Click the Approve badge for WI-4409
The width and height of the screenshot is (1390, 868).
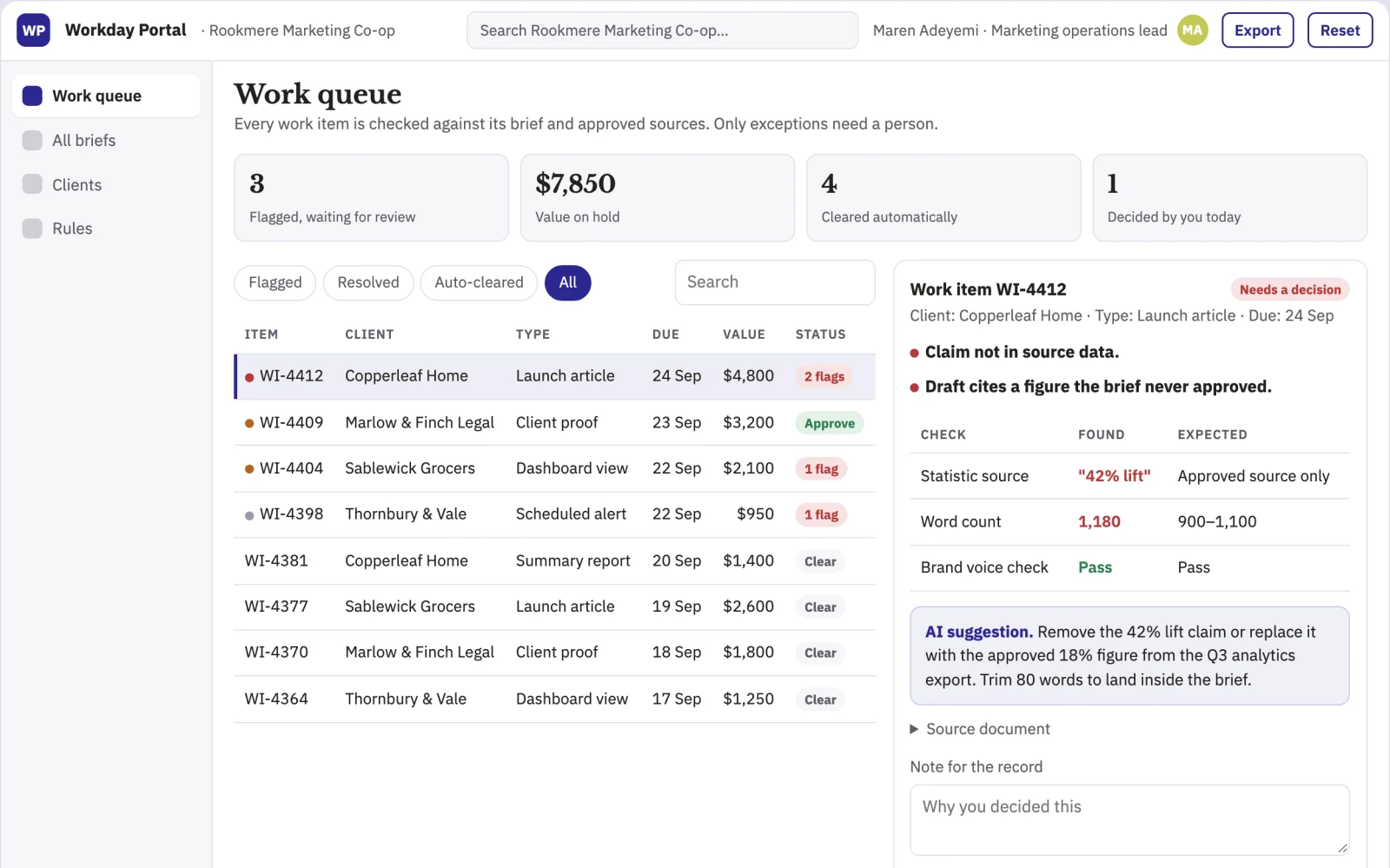tap(829, 423)
